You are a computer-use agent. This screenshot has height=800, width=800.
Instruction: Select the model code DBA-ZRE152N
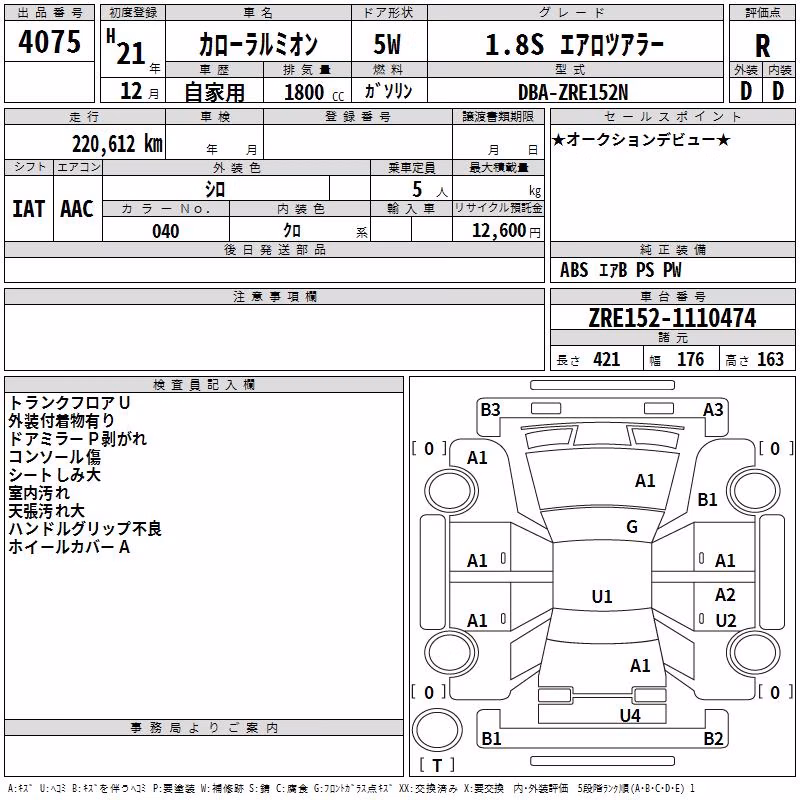(573, 92)
